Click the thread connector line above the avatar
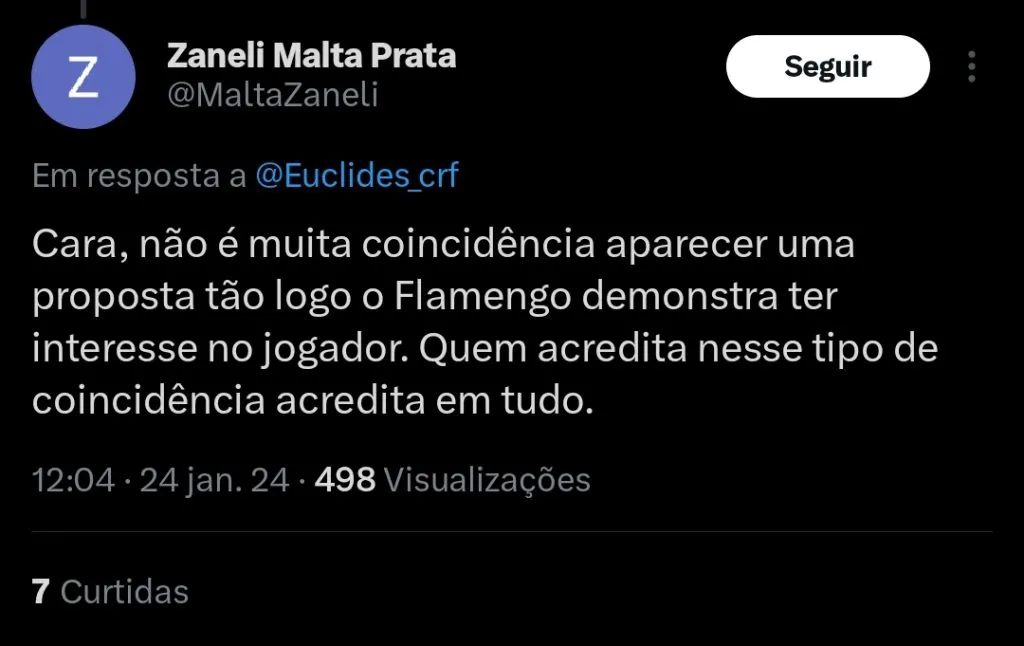Screen dimensions: 1024x646 coord(83,6)
